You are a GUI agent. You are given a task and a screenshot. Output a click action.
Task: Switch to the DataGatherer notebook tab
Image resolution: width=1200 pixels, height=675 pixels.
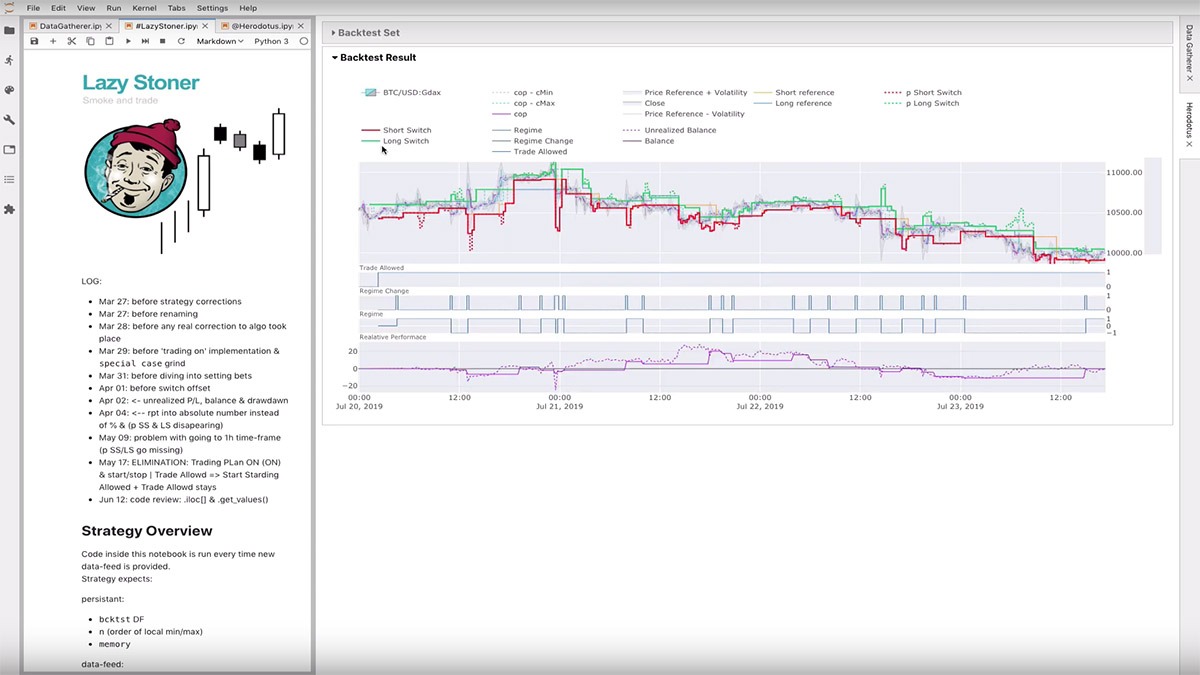(70, 24)
